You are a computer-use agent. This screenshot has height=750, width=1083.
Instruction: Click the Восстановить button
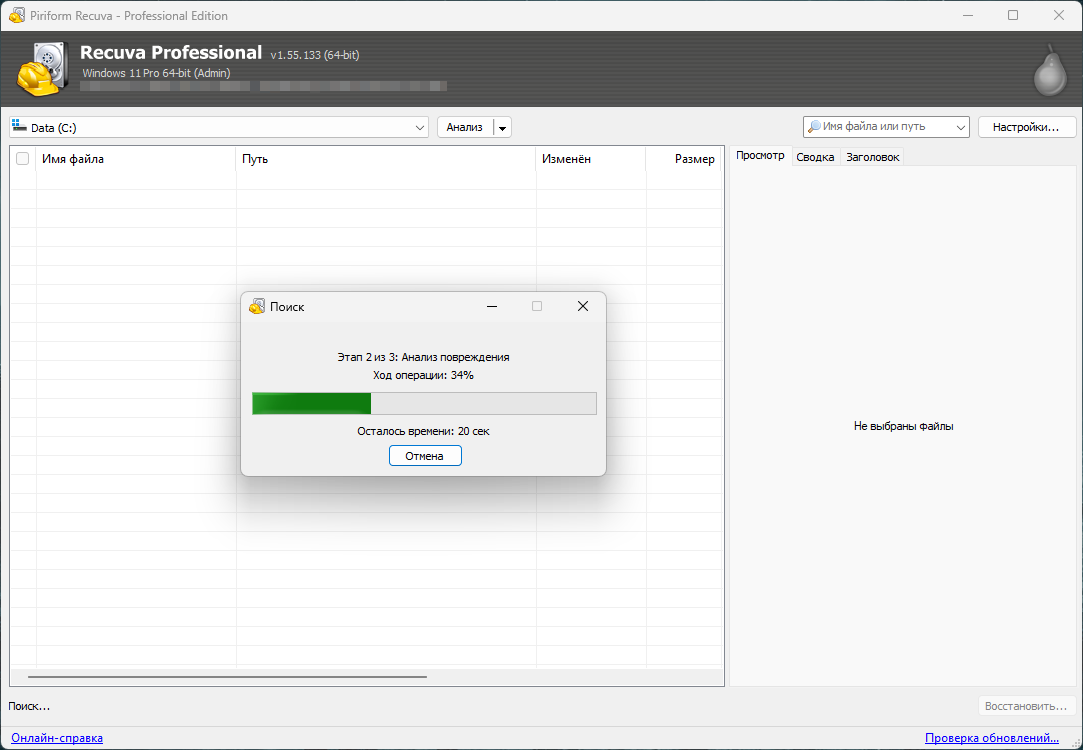[1026, 706]
